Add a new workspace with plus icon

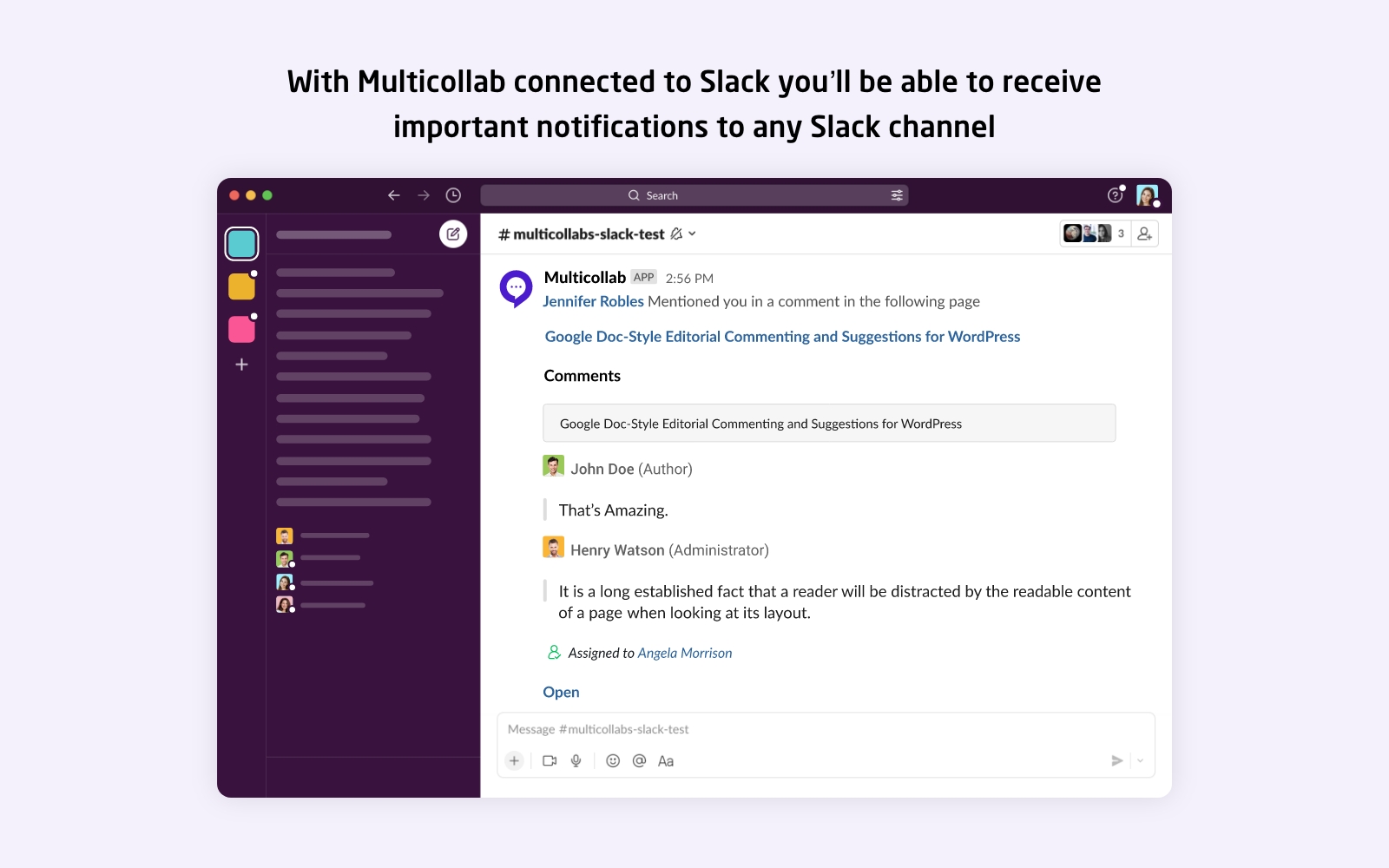tap(241, 365)
